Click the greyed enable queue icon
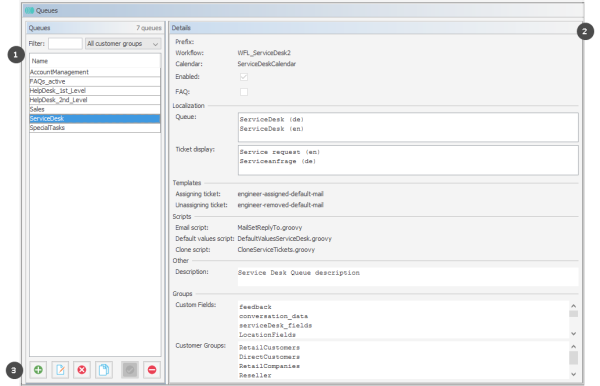The width and height of the screenshot is (600, 386). point(130,370)
